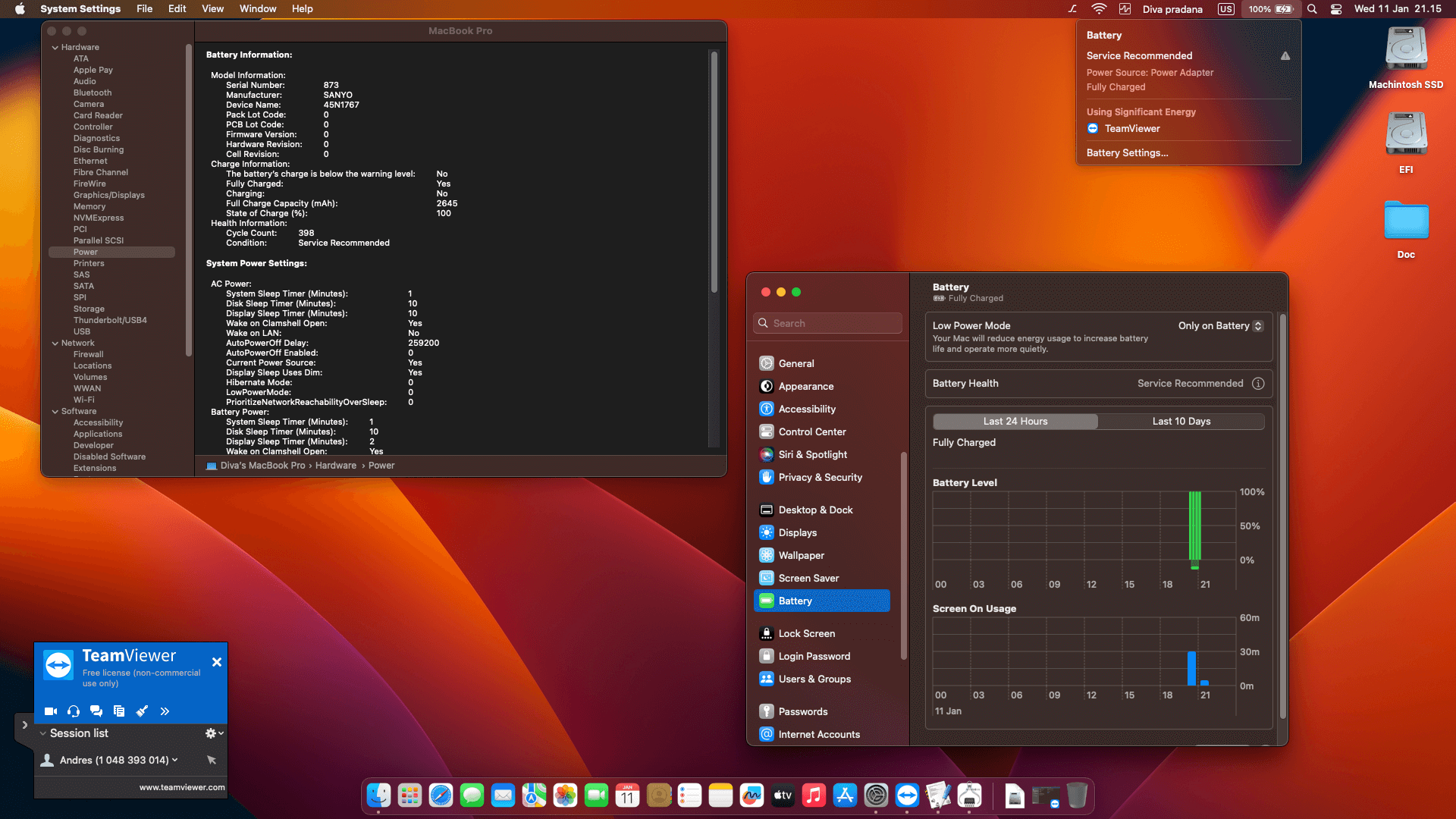This screenshot has width=1456, height=819.
Task: Click Battery Settings… in battery popup
Action: pyautogui.click(x=1127, y=153)
